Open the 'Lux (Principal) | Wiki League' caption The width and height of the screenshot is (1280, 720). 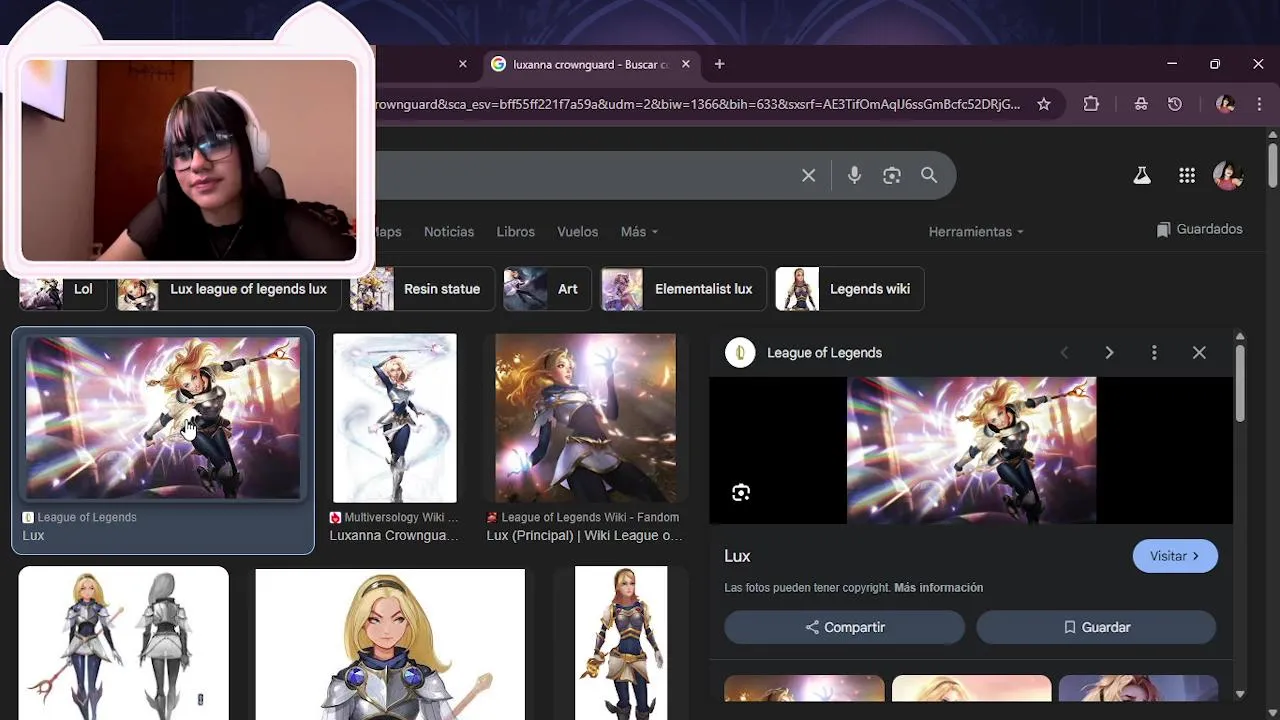[584, 536]
